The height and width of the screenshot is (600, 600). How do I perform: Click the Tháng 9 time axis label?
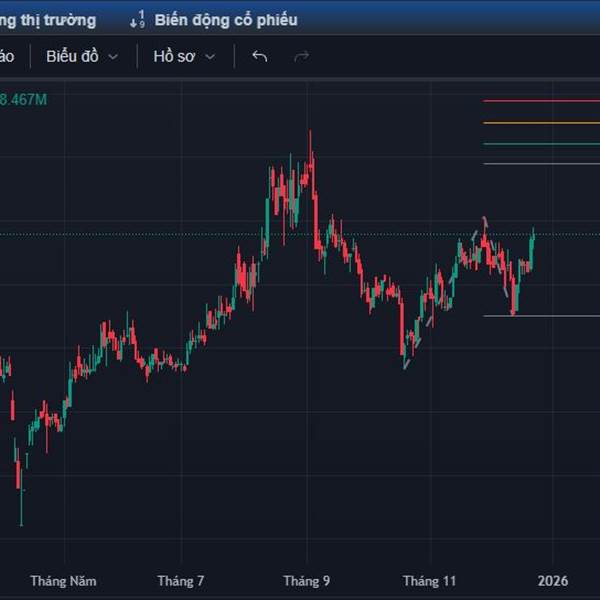coord(306,581)
